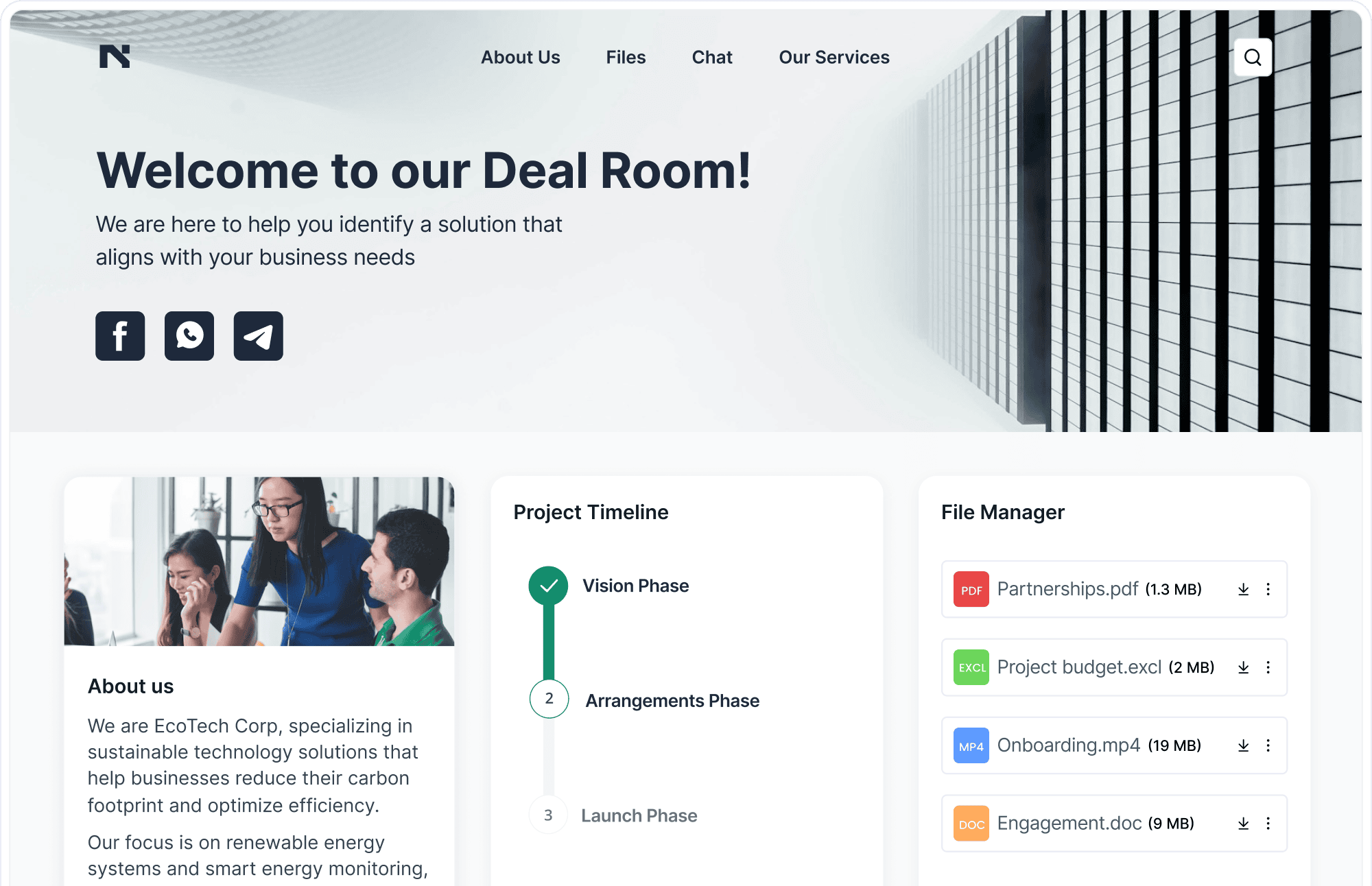Toggle the Vision Phase completion checkmark
1372x886 pixels.
tap(548, 585)
